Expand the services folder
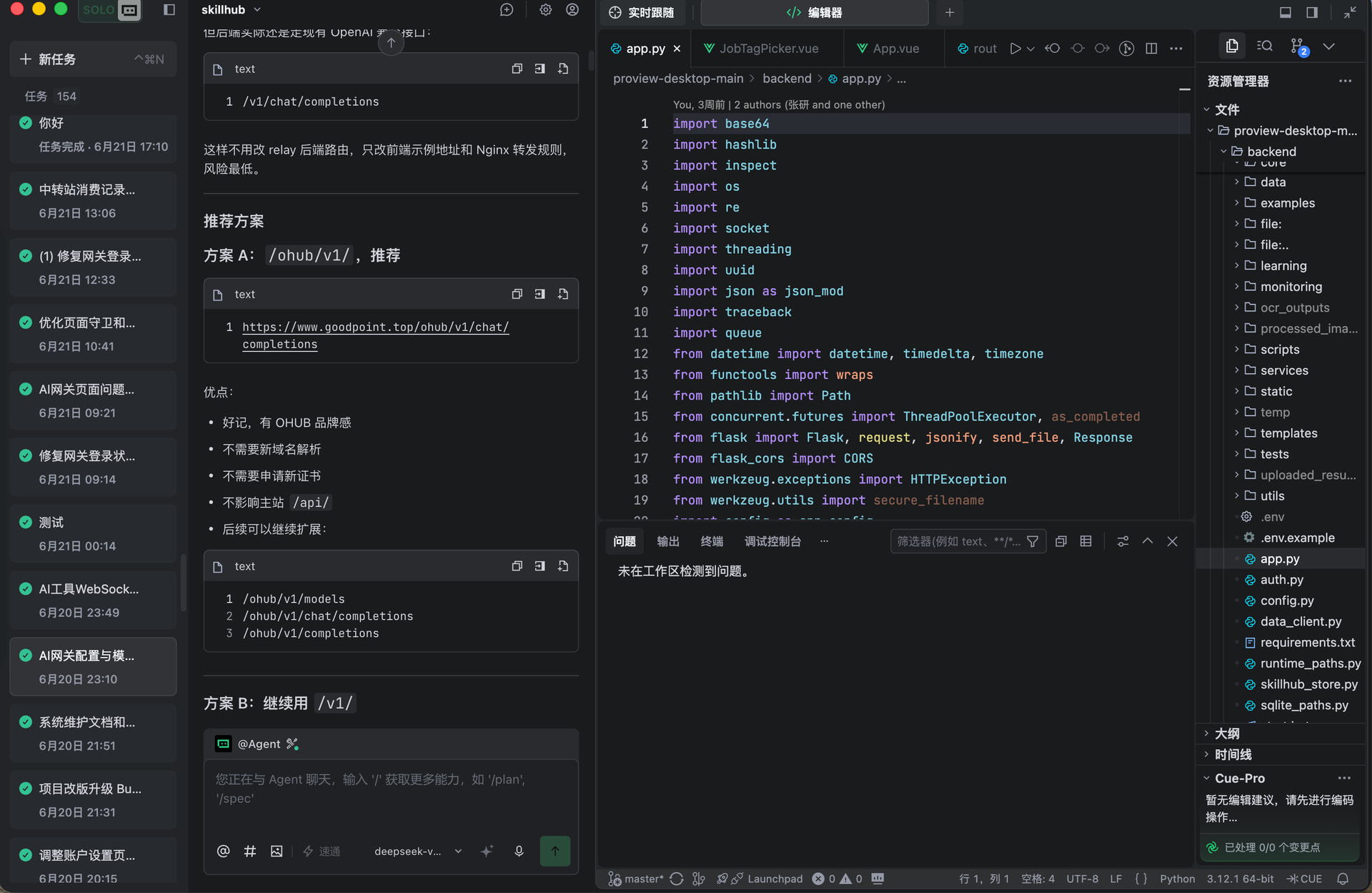The image size is (1372, 893). (x=1284, y=370)
